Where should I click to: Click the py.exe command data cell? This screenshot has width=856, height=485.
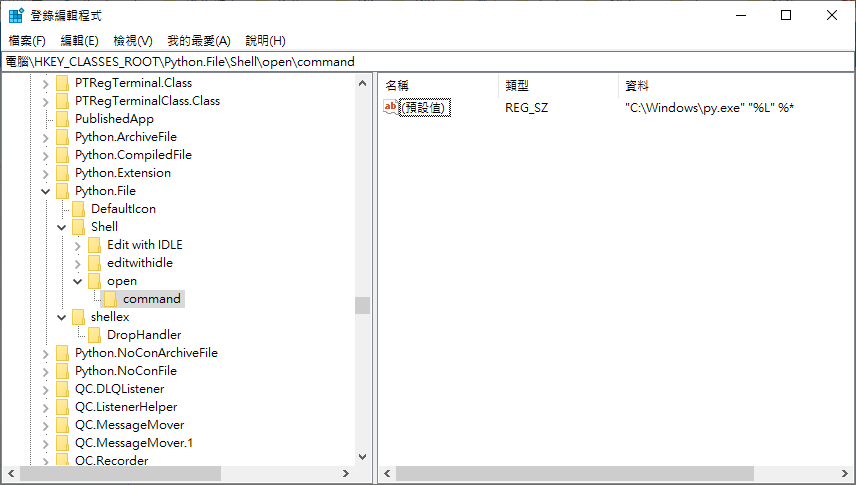[709, 108]
